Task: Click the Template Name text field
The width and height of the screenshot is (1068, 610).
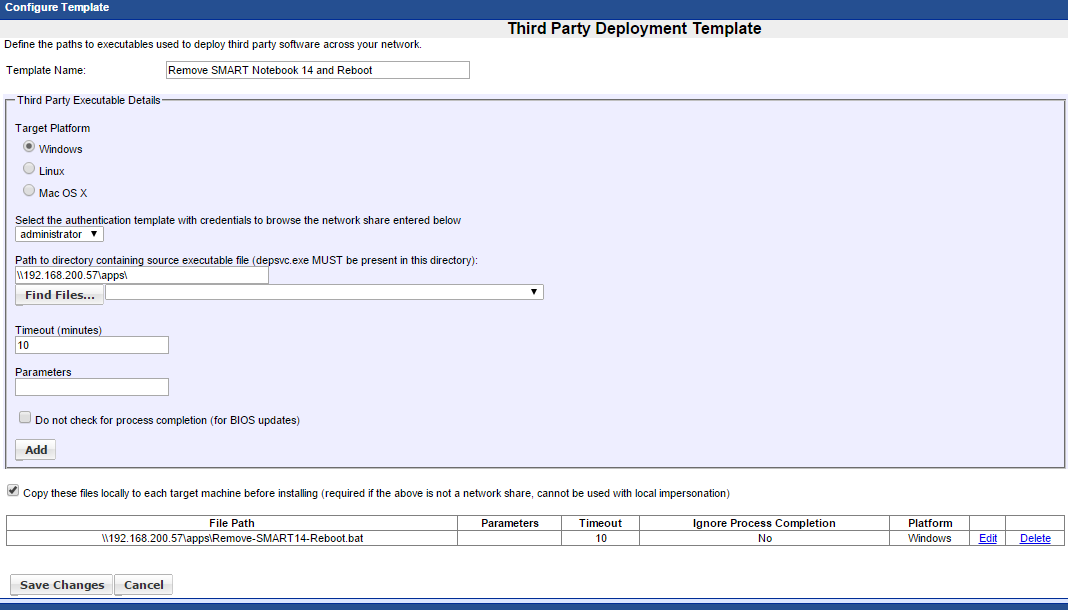Action: [317, 70]
